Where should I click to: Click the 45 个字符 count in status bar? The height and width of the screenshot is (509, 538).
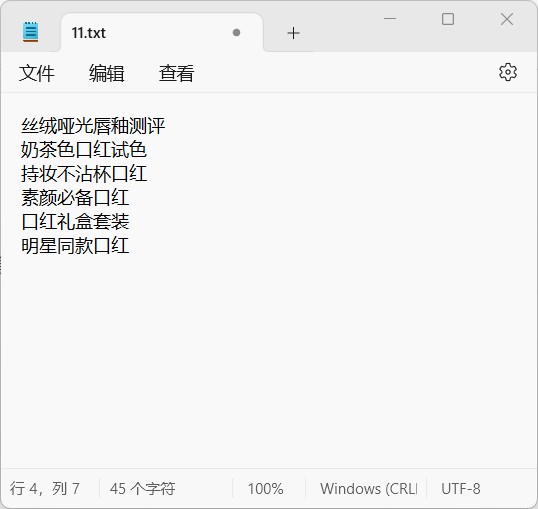[142, 488]
